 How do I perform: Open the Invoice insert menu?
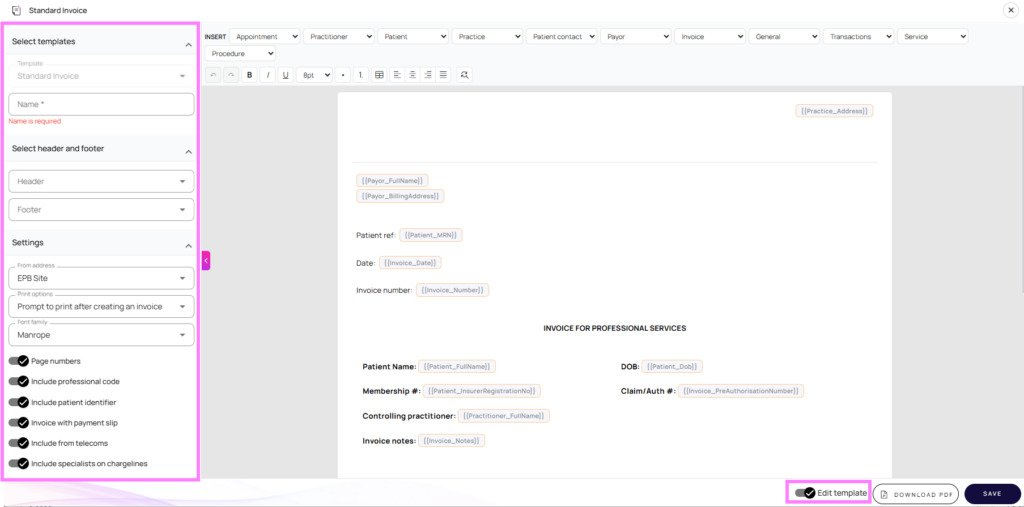coord(710,37)
